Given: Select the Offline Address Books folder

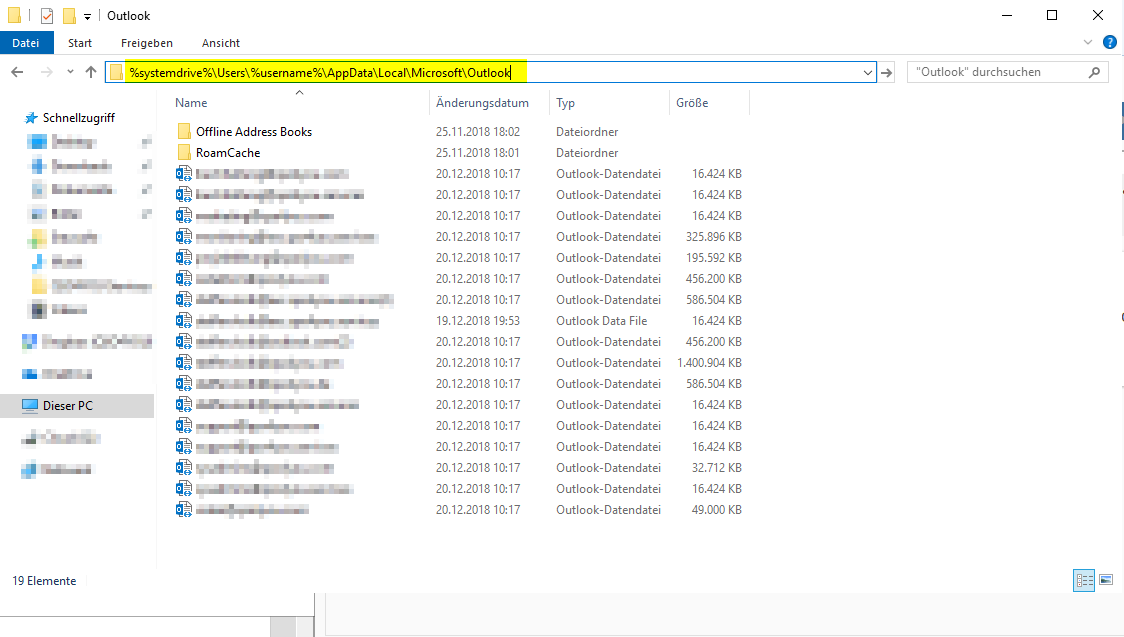Looking at the screenshot, I should tap(253, 132).
